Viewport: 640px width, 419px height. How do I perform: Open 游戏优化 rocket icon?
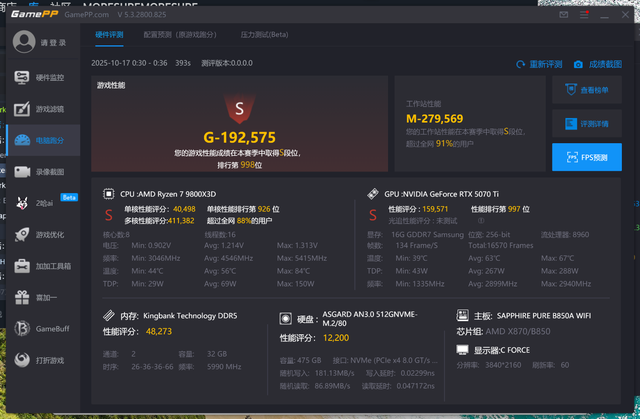click(40, 235)
